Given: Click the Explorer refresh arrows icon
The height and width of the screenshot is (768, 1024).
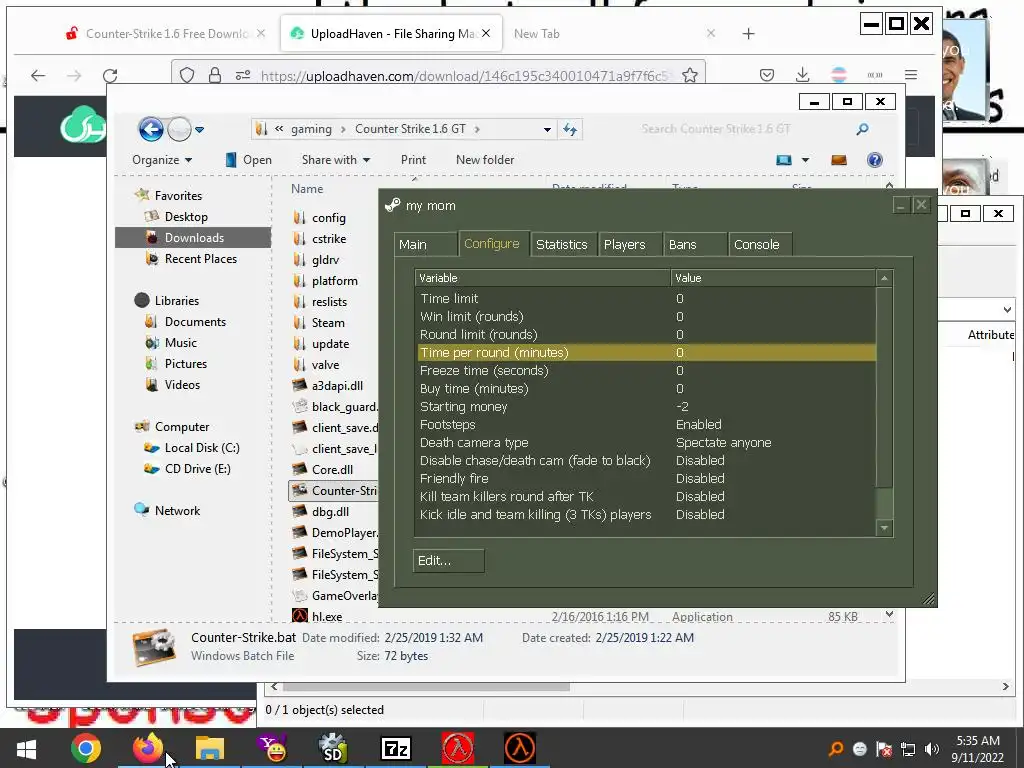Looking at the screenshot, I should [x=570, y=129].
